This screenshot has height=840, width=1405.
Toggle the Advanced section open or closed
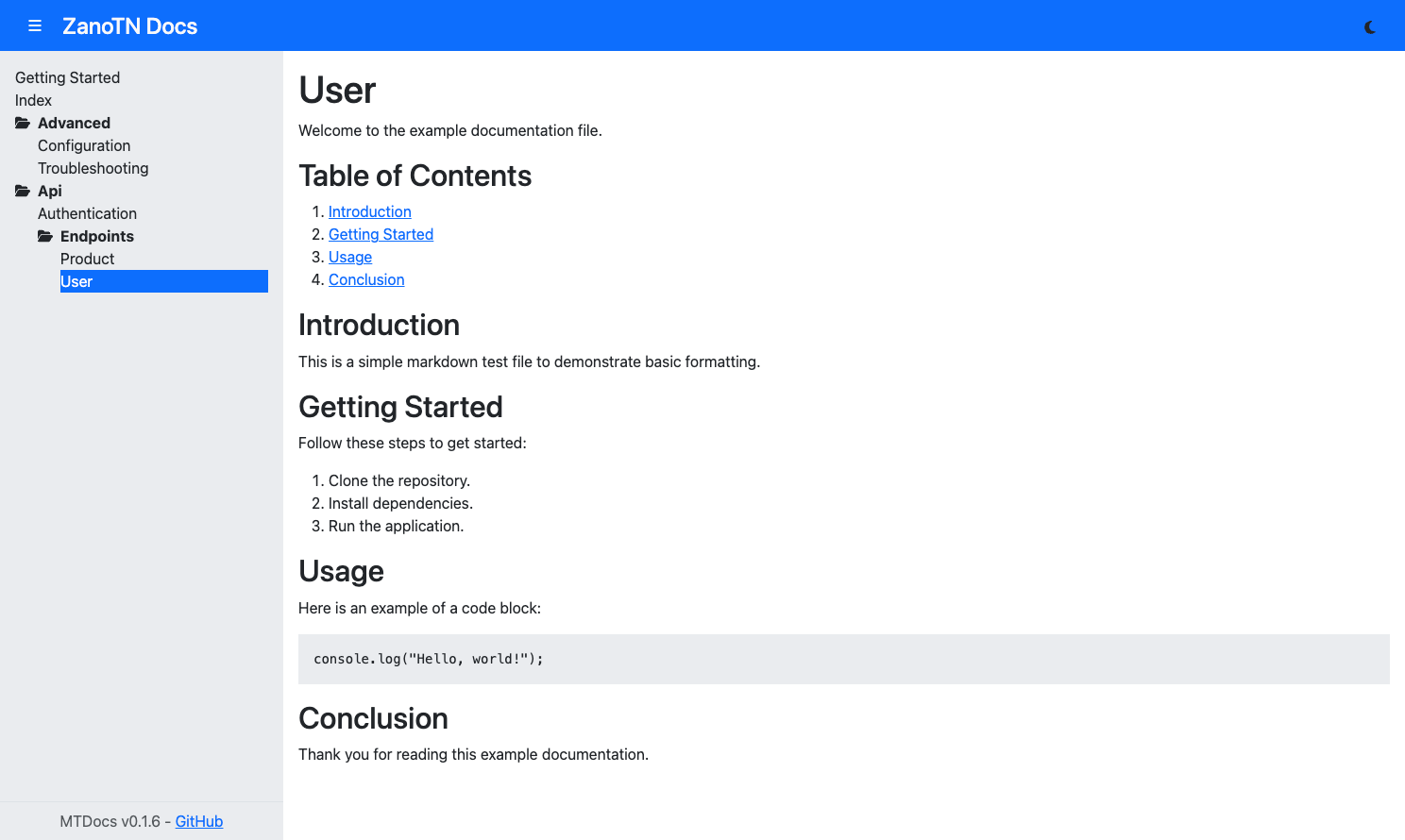pos(74,123)
